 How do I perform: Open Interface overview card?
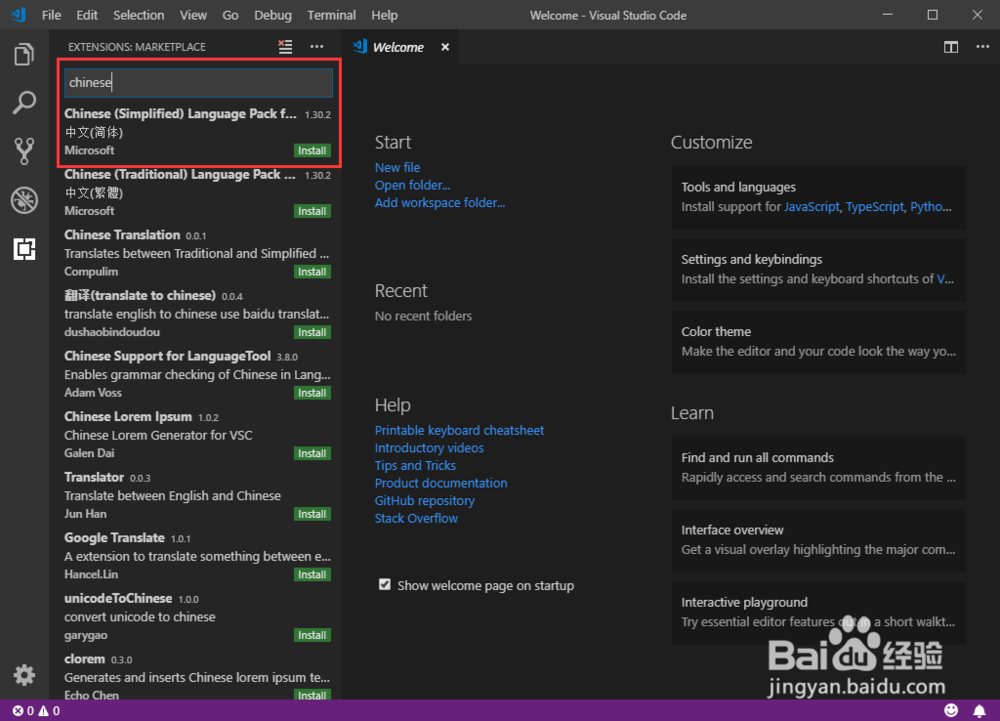click(818, 540)
